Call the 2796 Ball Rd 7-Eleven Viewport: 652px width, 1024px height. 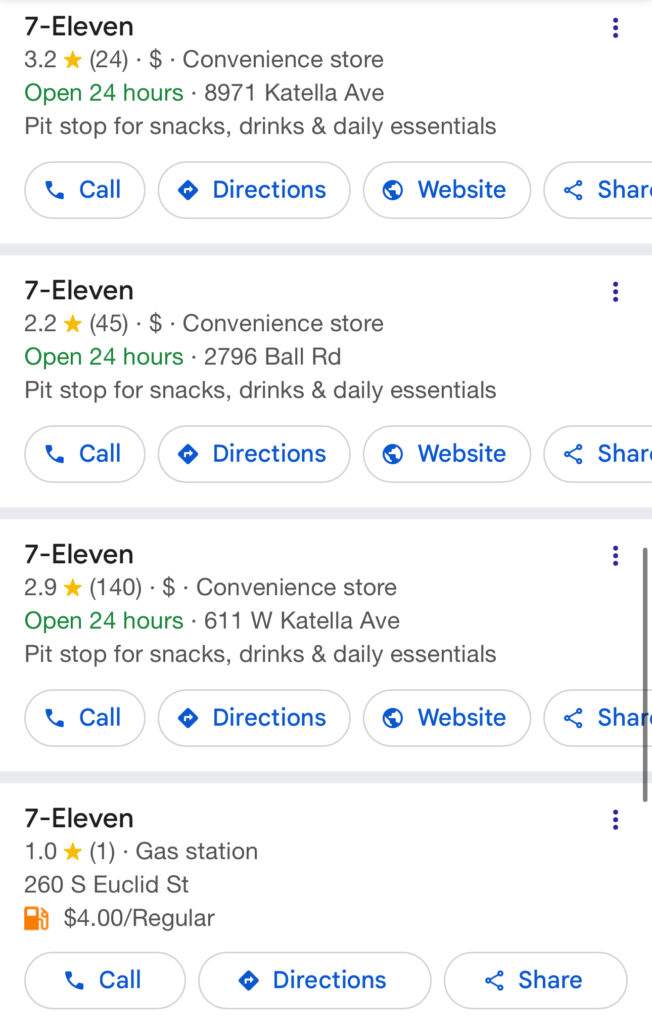(84, 454)
